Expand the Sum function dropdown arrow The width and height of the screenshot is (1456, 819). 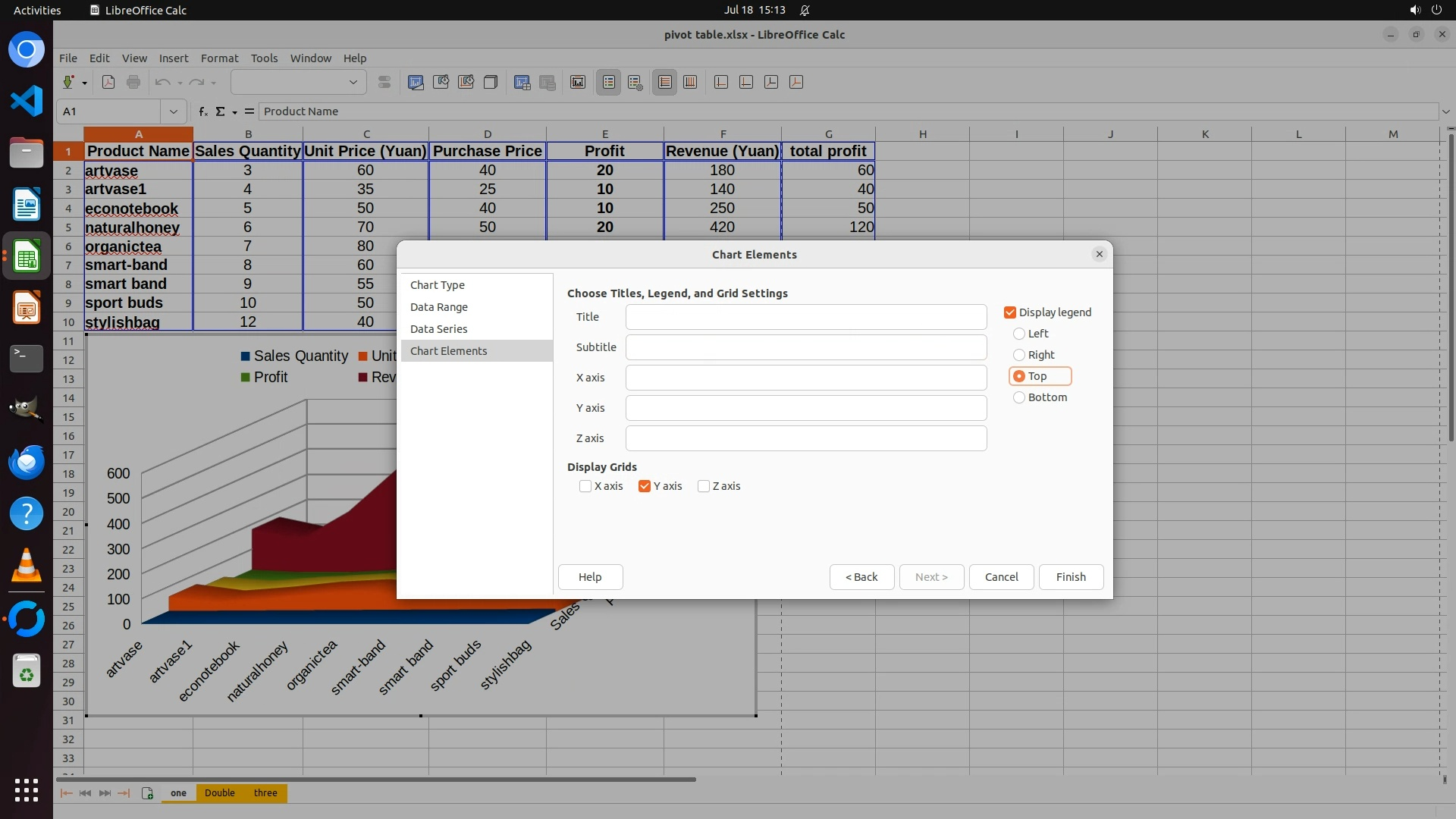click(x=234, y=112)
